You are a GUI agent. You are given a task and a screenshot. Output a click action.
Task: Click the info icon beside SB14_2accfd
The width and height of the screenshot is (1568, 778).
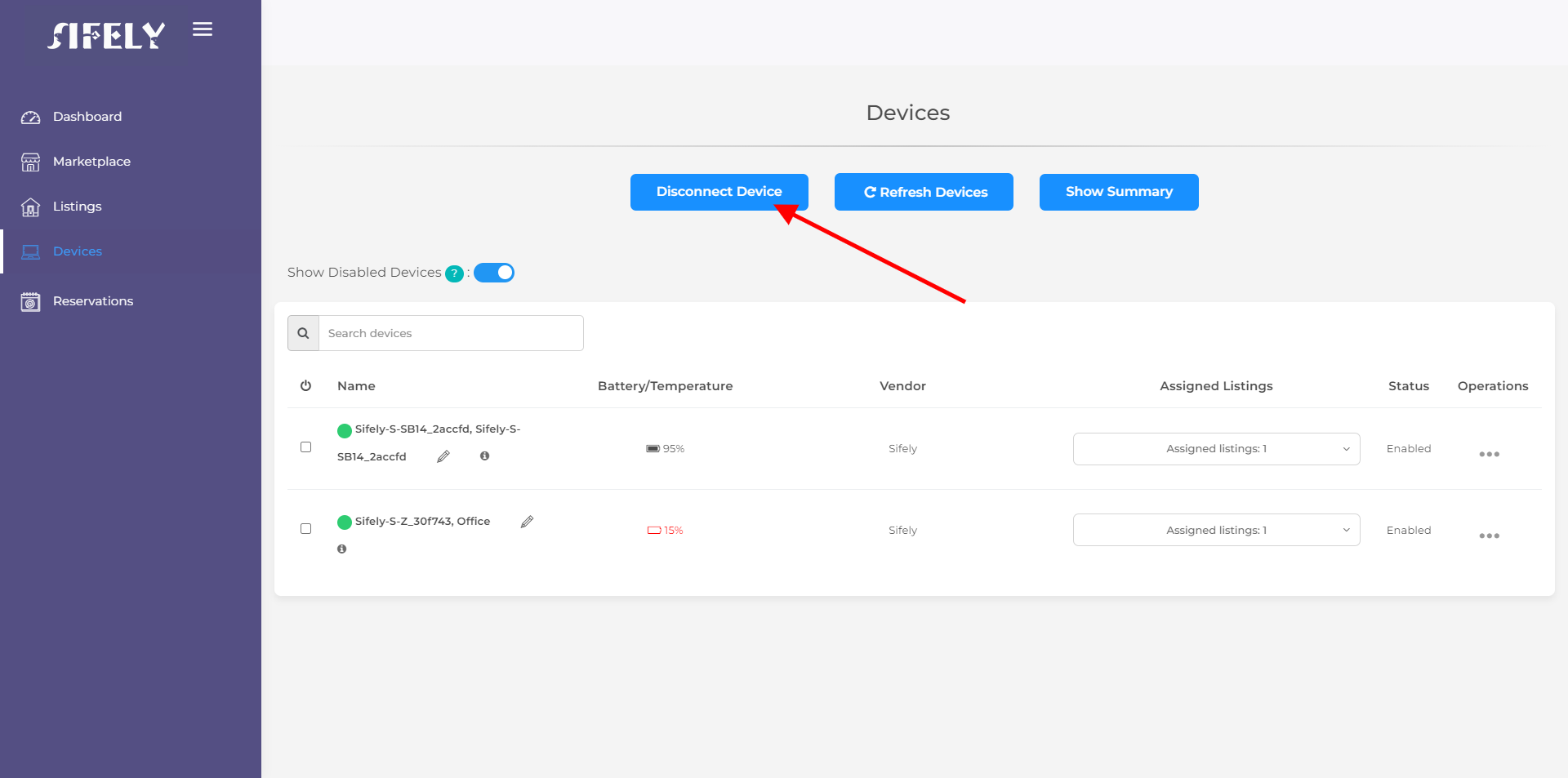484,456
